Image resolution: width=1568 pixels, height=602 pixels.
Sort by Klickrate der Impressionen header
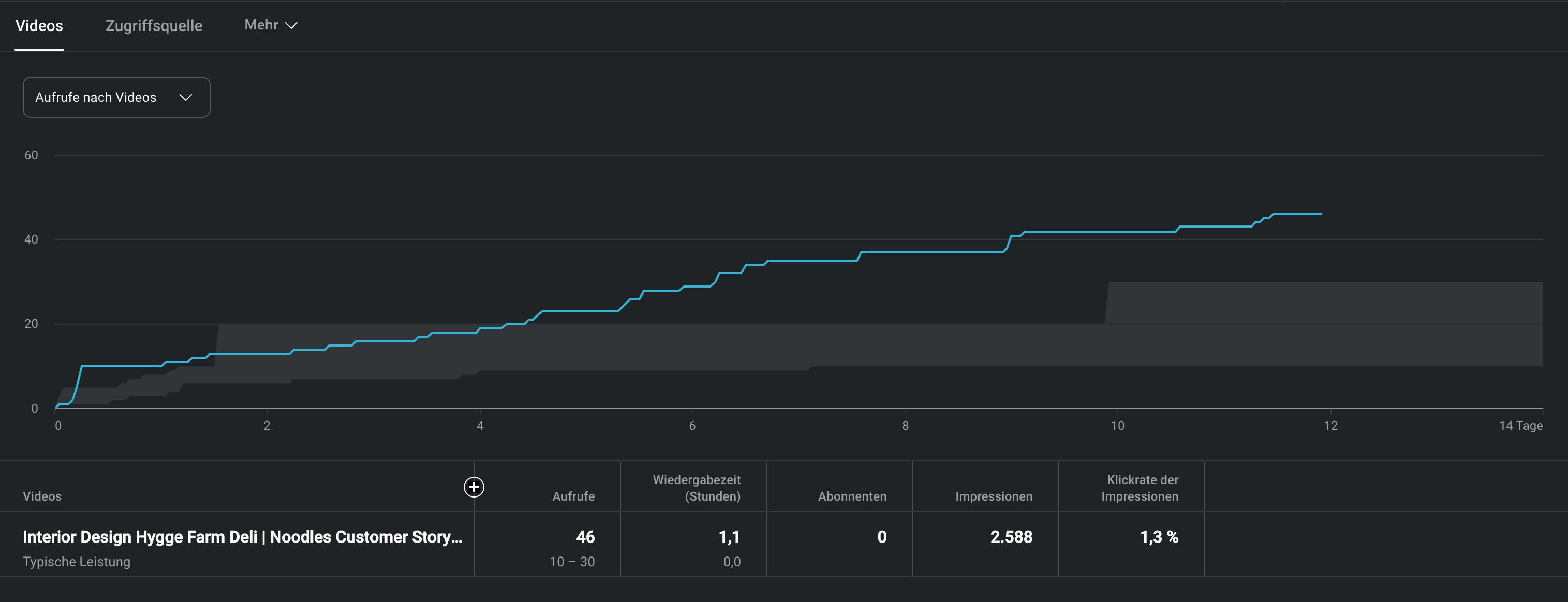[x=1140, y=488]
